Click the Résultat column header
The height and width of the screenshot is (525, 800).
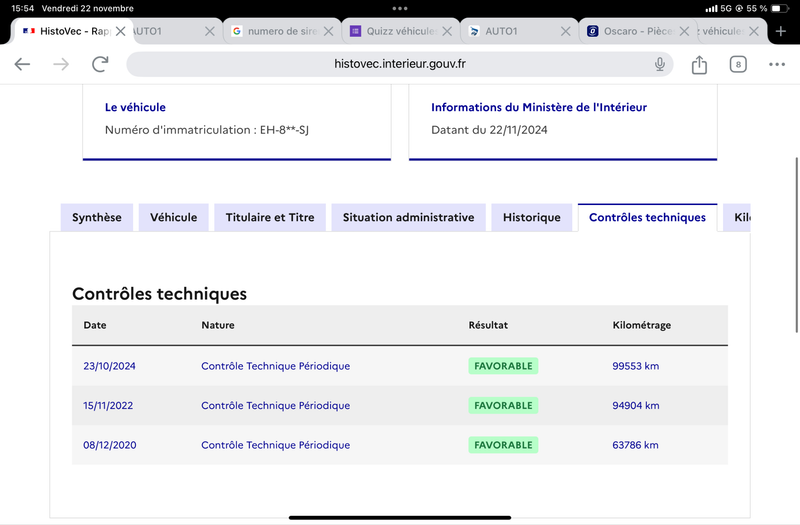click(x=488, y=325)
